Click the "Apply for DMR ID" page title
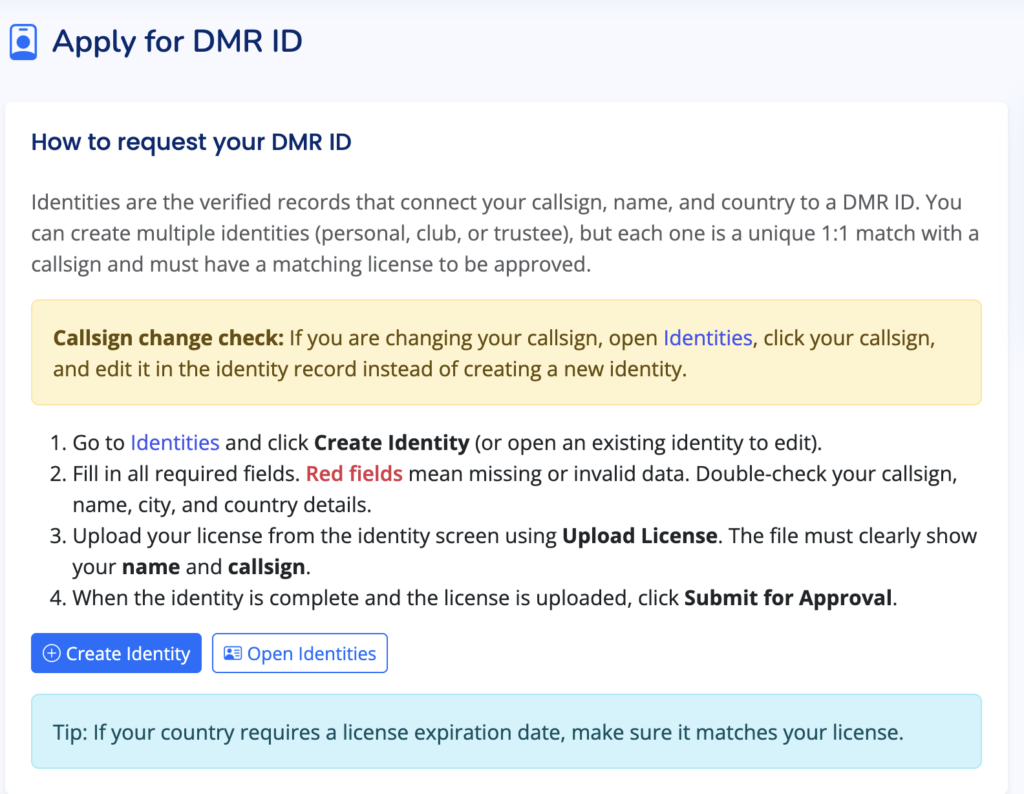The image size is (1024, 794). pos(177,42)
